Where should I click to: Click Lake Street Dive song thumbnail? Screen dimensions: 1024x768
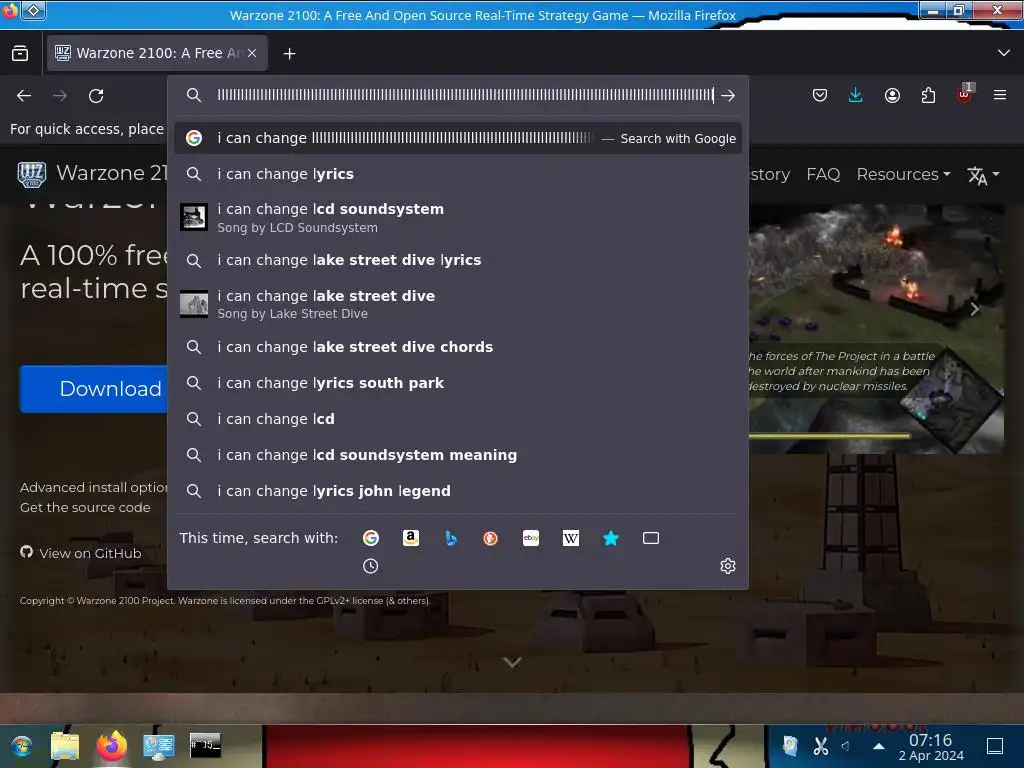(194, 304)
